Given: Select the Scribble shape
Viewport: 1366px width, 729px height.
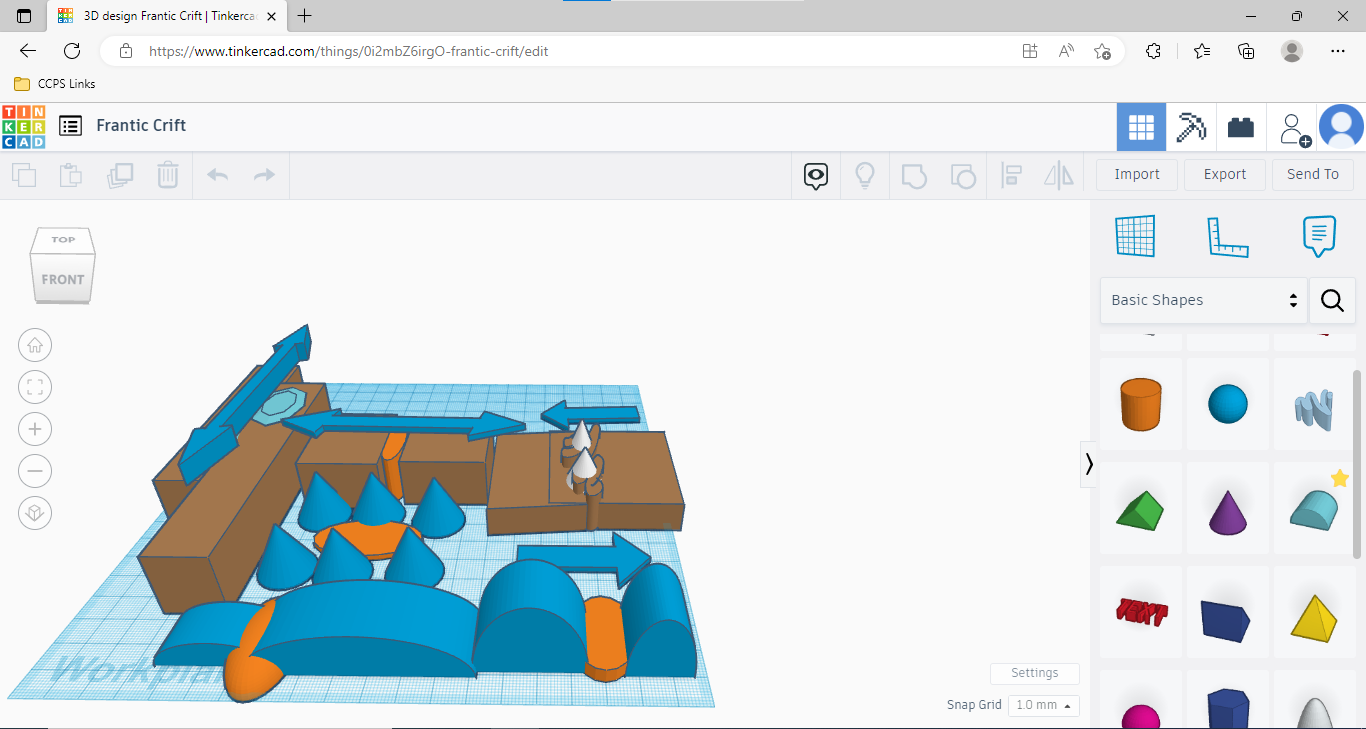Looking at the screenshot, I should [1315, 404].
